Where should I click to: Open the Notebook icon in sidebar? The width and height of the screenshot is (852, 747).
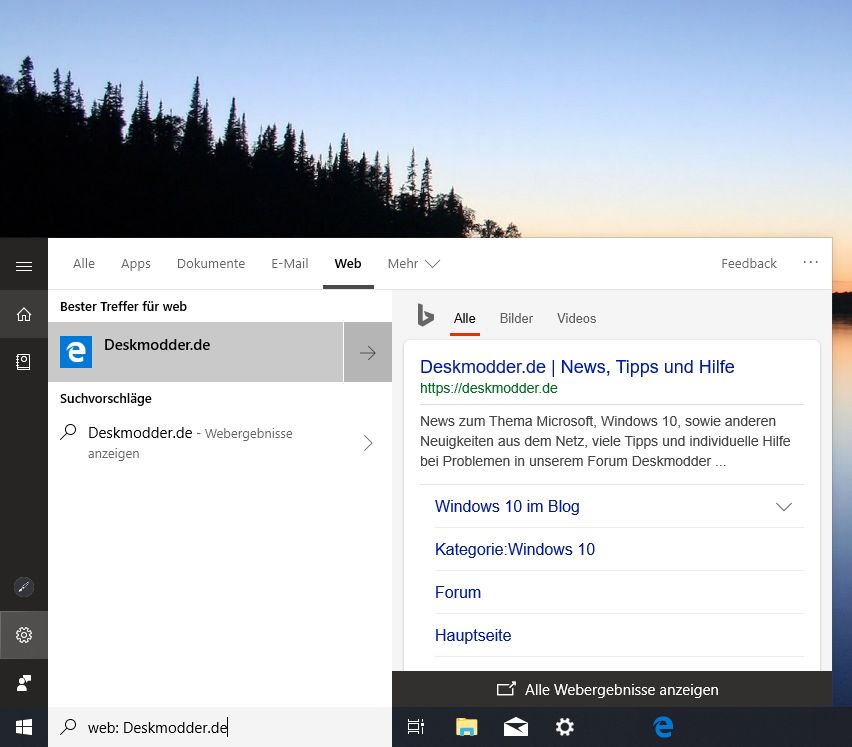[x=23, y=362]
